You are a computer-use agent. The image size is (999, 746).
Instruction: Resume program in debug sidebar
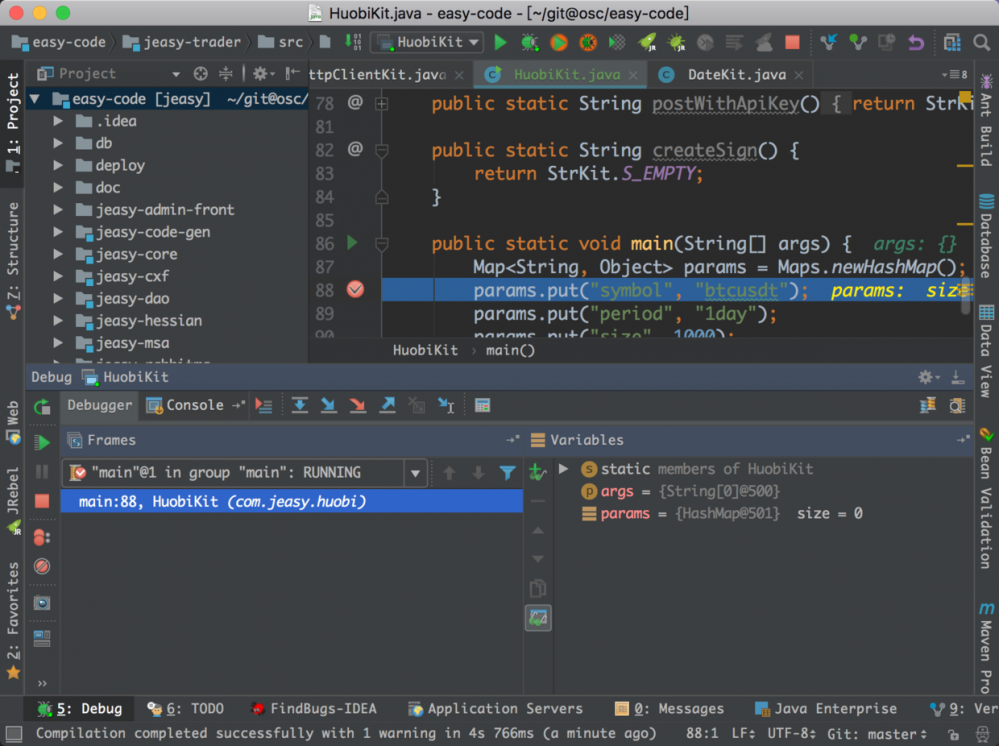pos(42,442)
